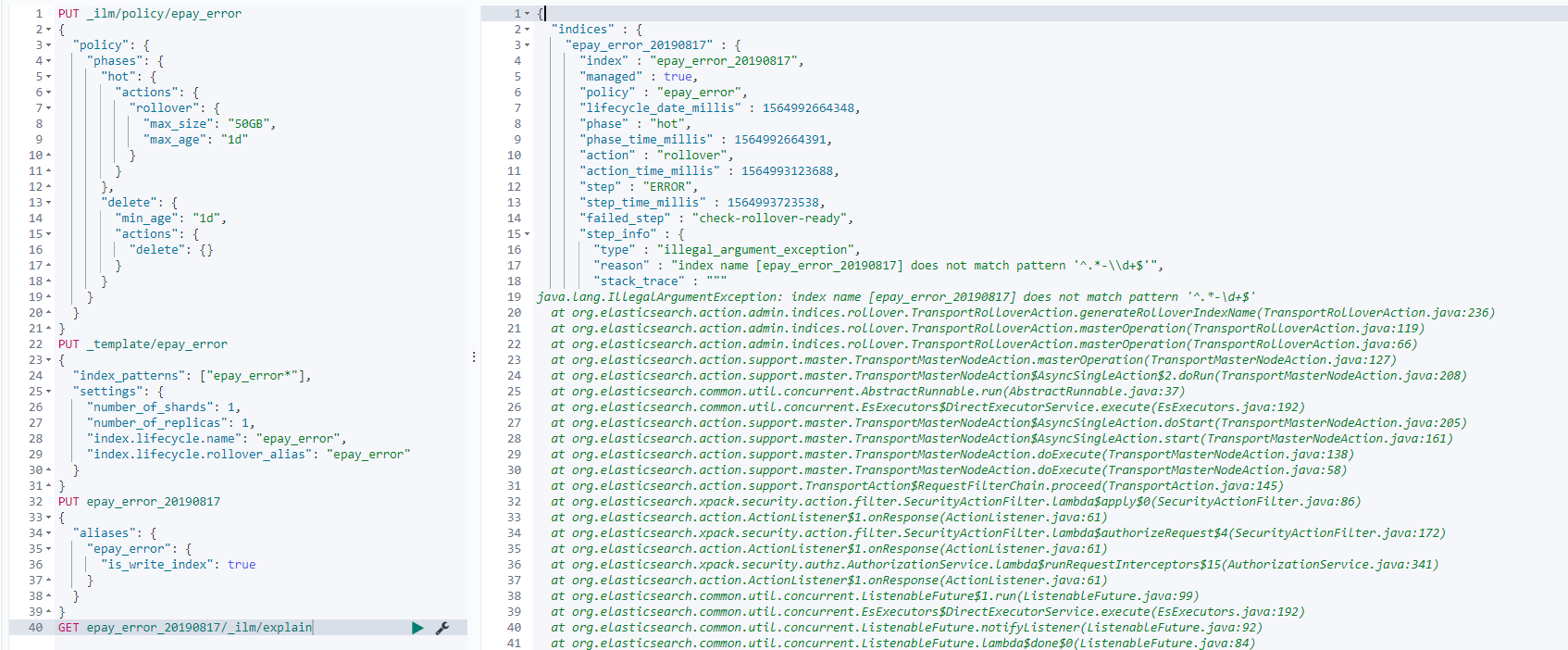
Task: Click response line "stack_trace"
Action: pyautogui.click(x=660, y=281)
